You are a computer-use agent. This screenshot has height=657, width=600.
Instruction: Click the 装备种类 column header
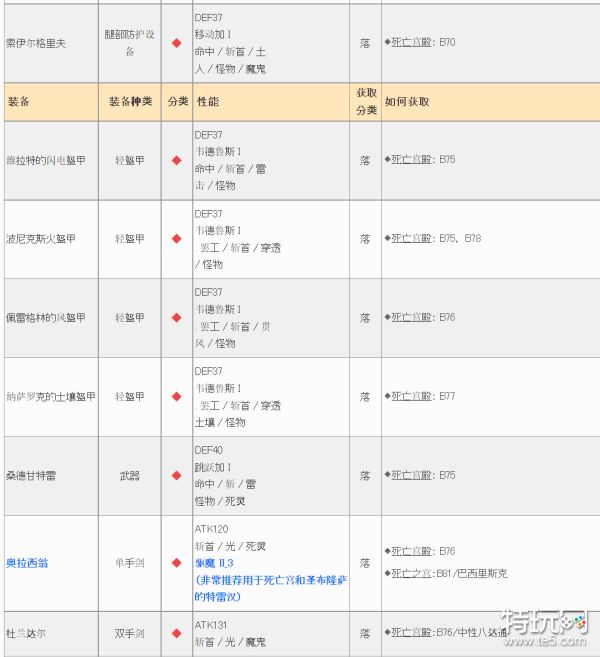(130, 102)
